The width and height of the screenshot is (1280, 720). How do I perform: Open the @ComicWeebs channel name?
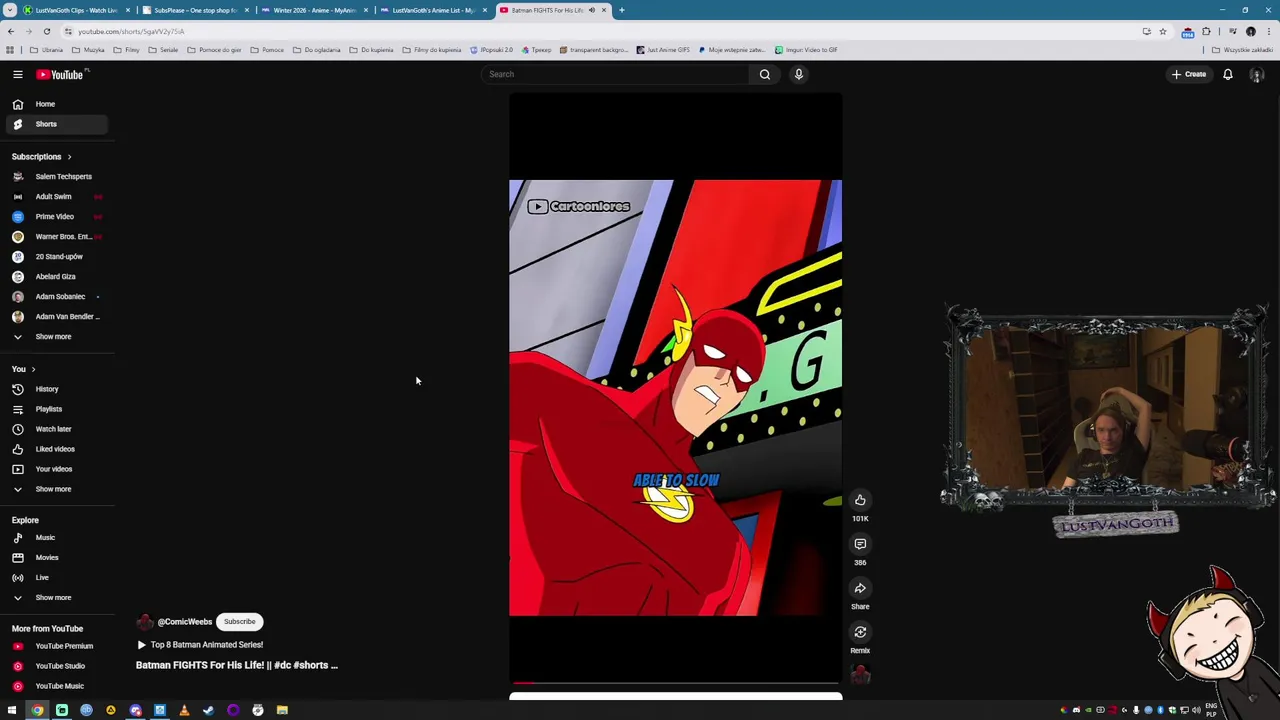pyautogui.click(x=184, y=622)
